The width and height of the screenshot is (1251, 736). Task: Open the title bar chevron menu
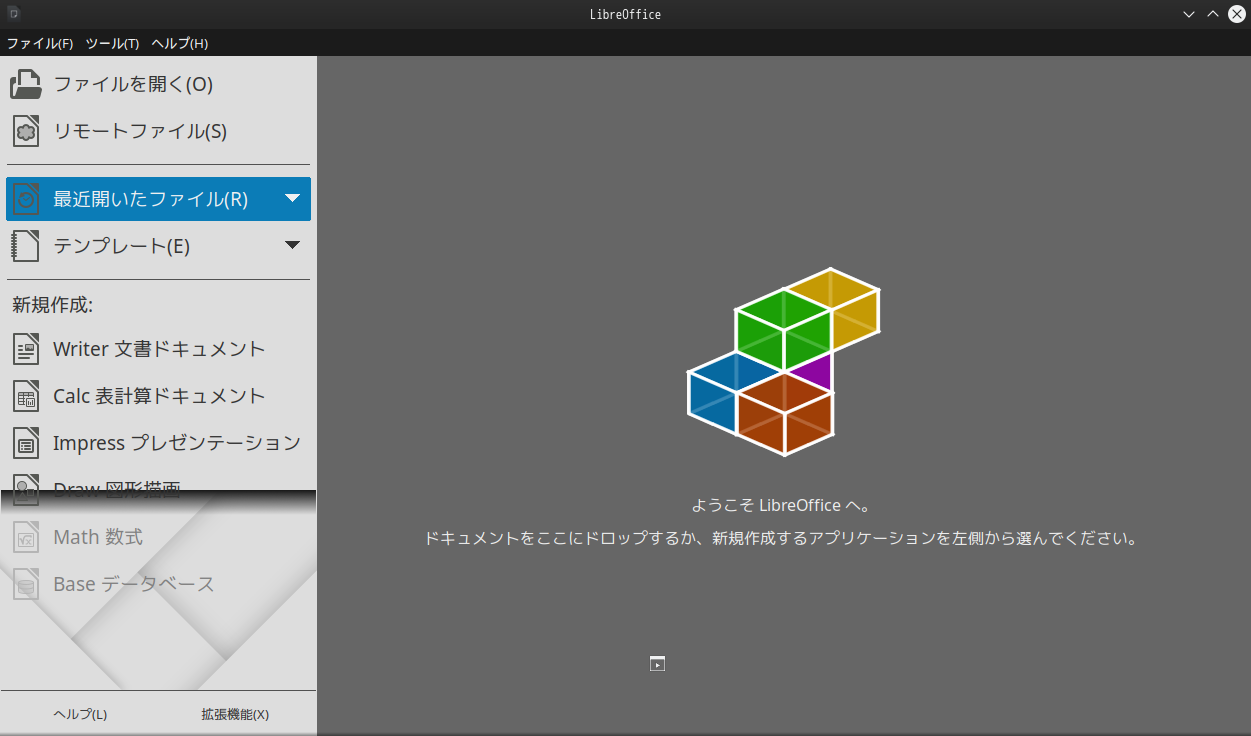pyautogui.click(x=1188, y=13)
